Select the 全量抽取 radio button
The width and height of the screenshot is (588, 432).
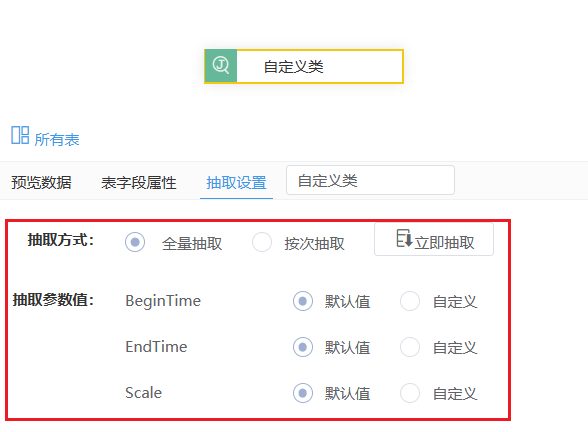135,242
